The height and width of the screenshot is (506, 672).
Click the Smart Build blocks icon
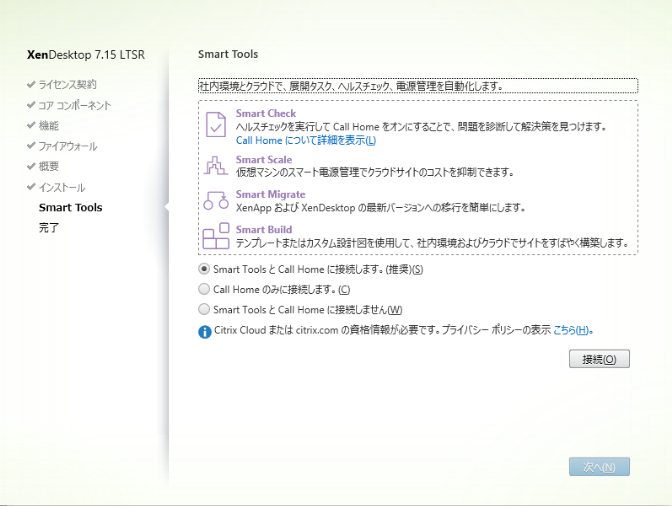coord(216,235)
